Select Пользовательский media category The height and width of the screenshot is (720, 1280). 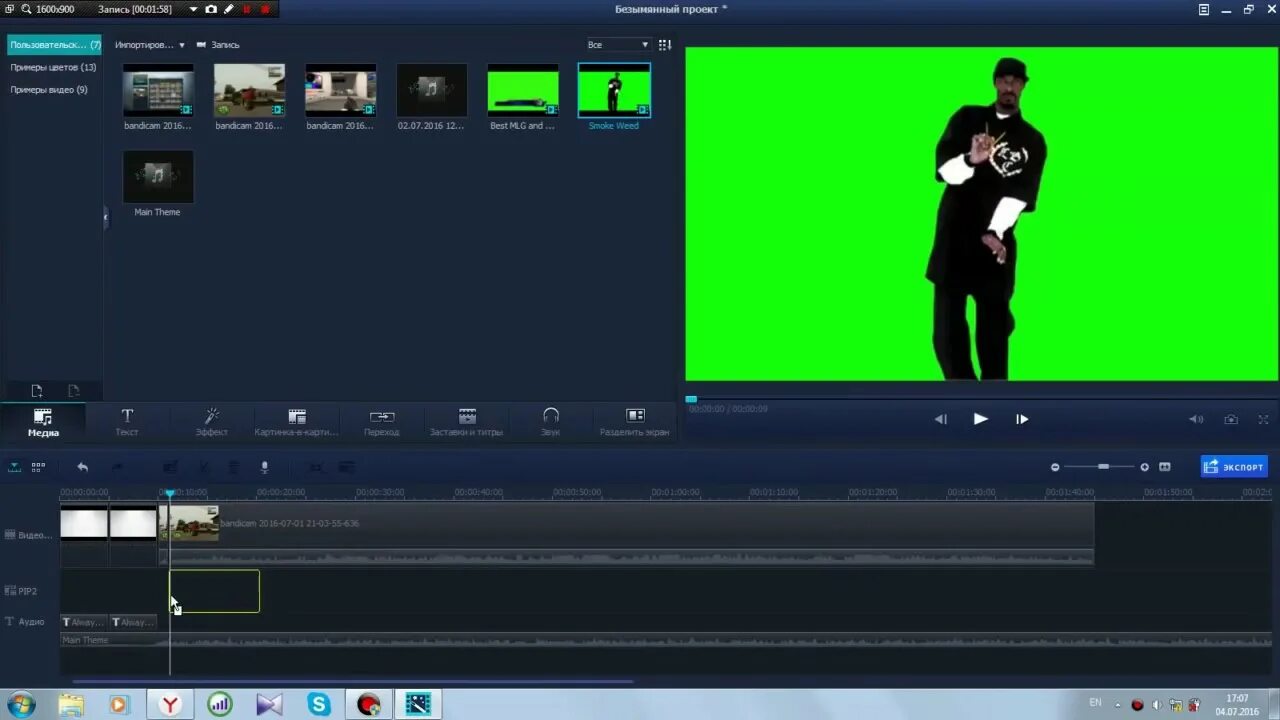54,45
